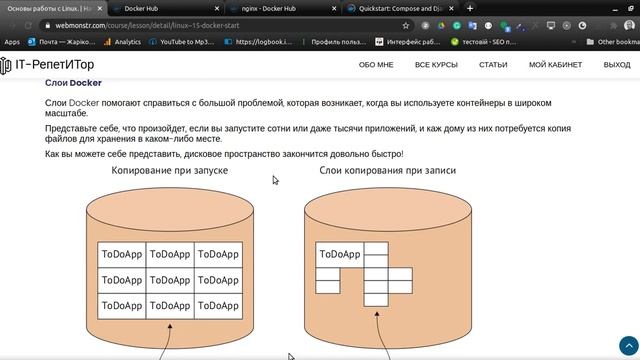Open the Почта — Жаріко... bookmark
This screenshot has height=360, width=640.
pos(61,42)
